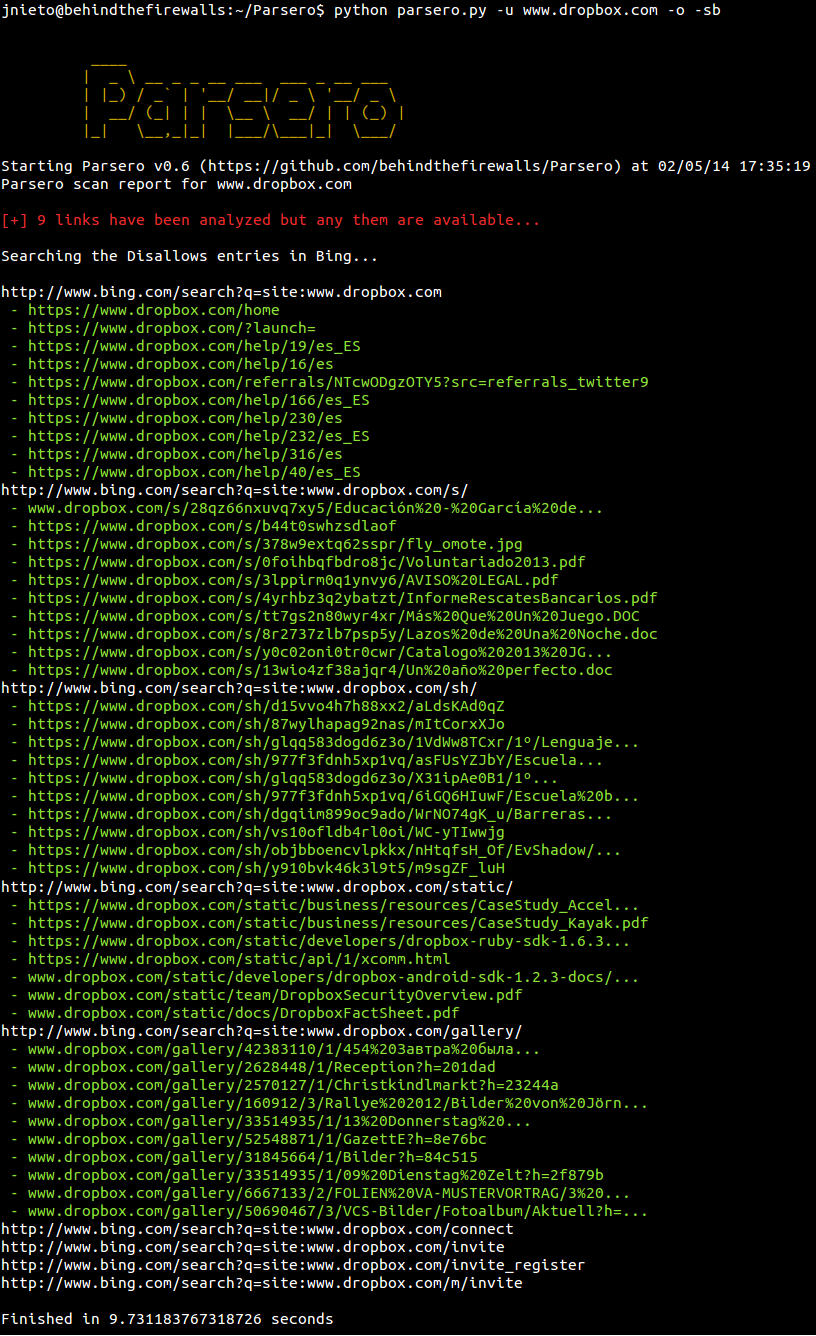
Task: Open the gallery FOLIEN VA-MUSTERVORTRAG link
Action: tap(329, 1192)
